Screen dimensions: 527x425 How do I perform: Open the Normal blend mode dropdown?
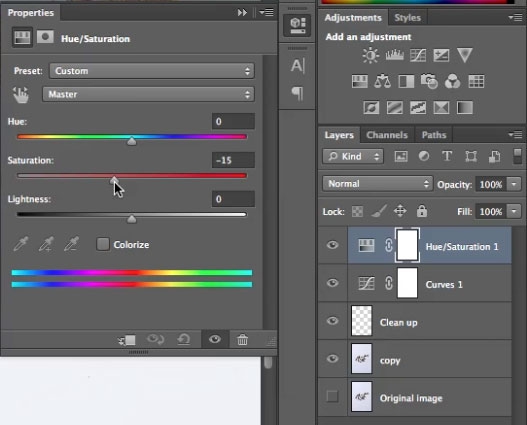378,184
